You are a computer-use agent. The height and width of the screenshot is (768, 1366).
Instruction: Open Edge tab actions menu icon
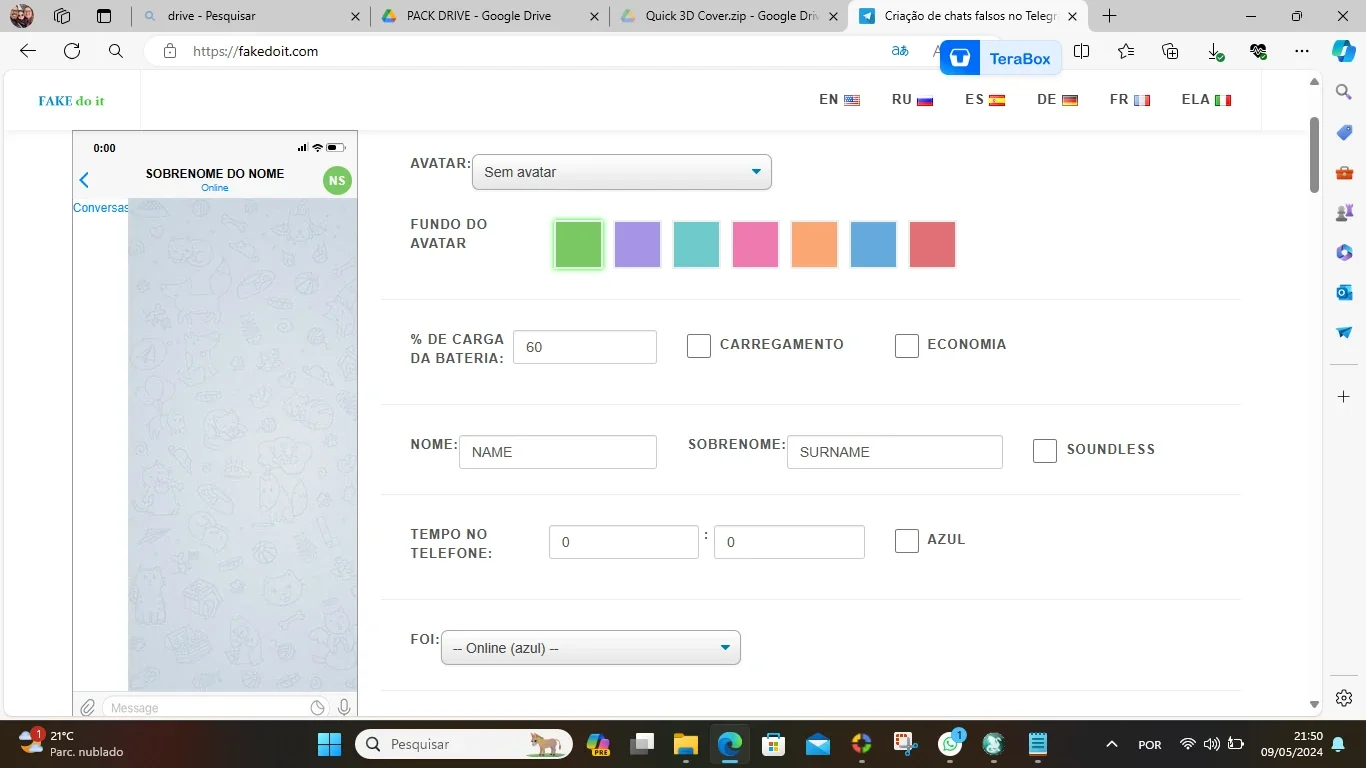[x=104, y=16]
